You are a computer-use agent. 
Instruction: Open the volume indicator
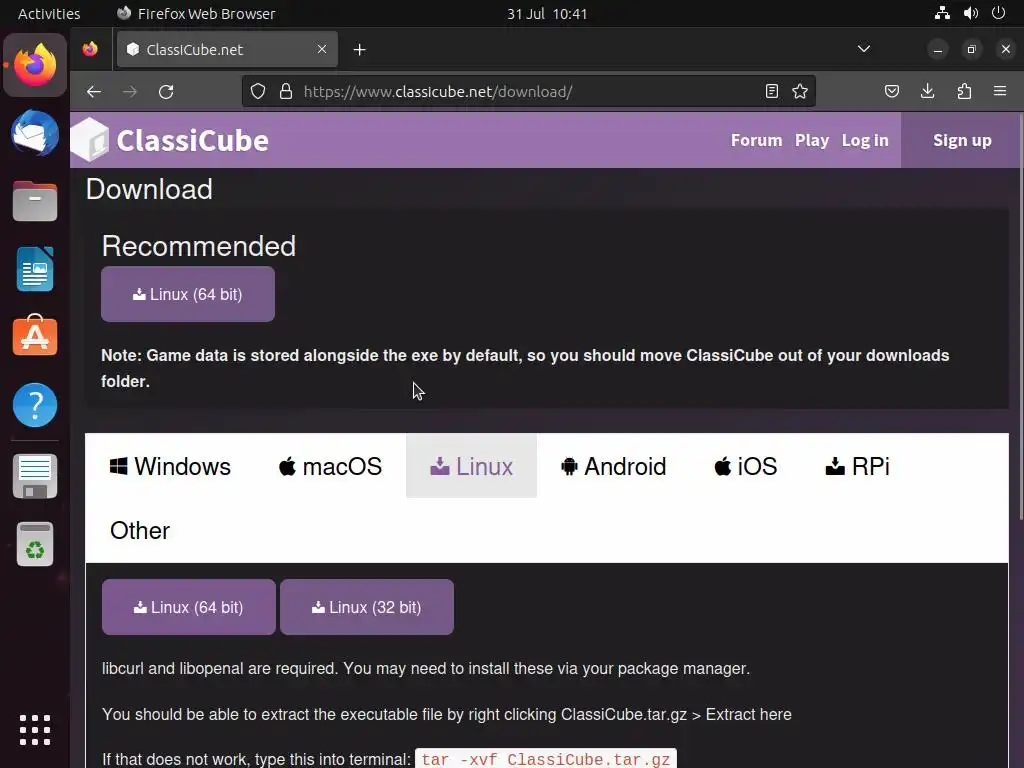click(x=970, y=13)
